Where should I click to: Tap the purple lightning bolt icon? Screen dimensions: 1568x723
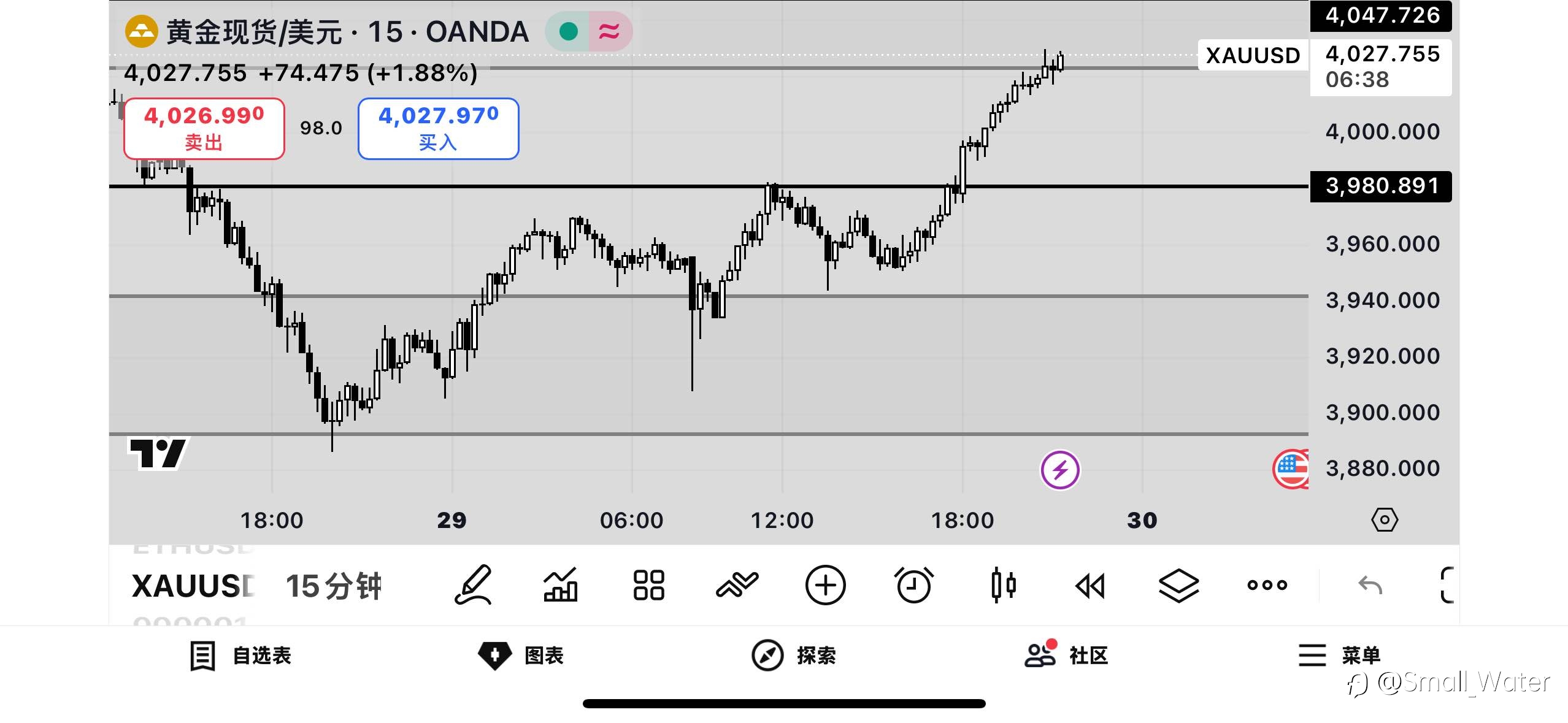coord(1060,470)
